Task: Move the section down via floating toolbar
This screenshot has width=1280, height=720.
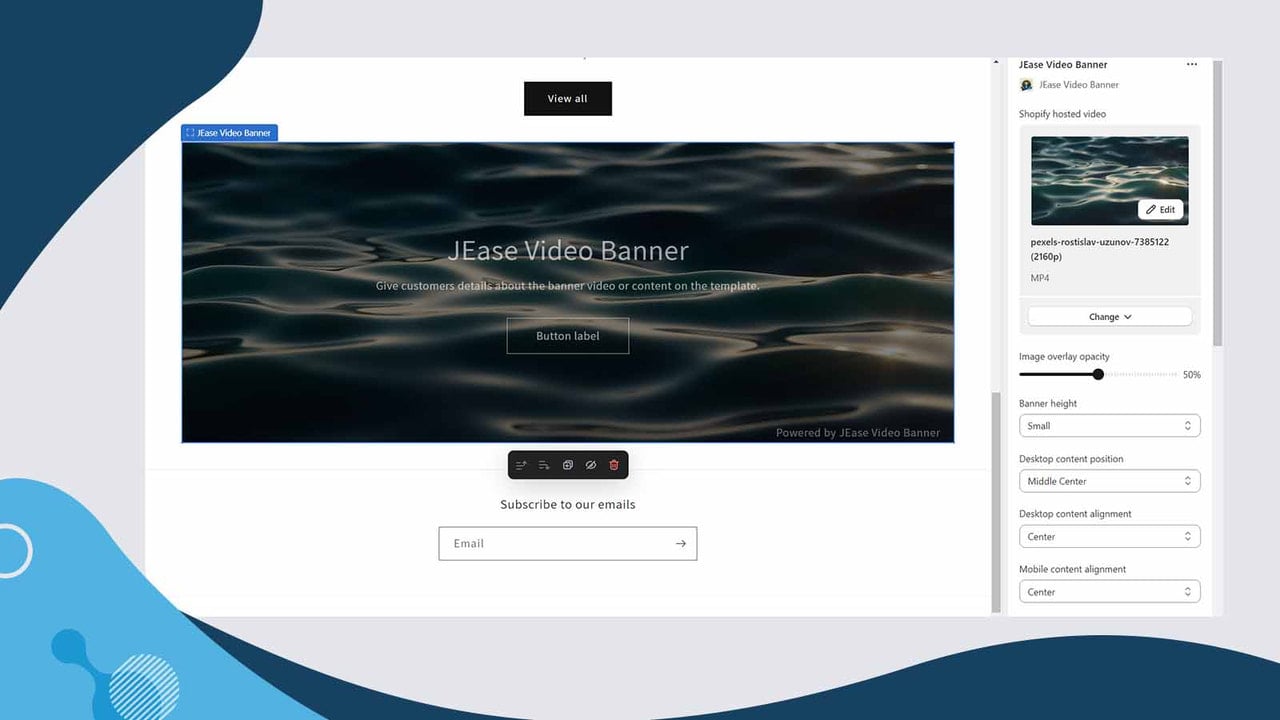Action: [544, 465]
